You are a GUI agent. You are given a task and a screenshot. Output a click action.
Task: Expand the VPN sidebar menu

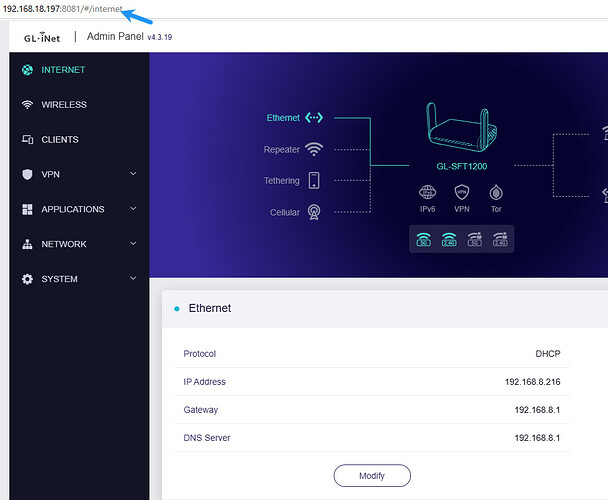133,174
